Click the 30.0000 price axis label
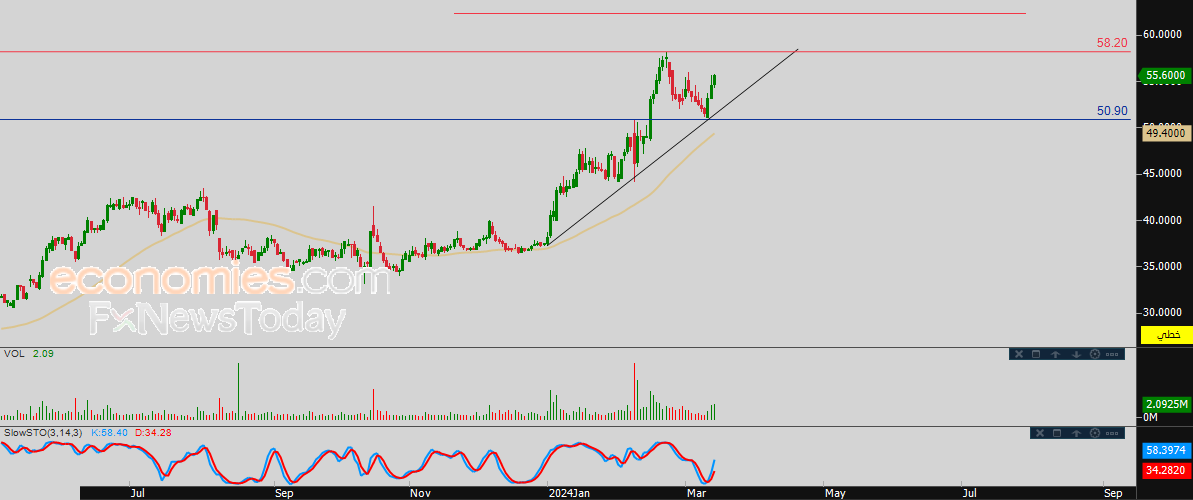Screen dimensions: 1193x500 pos(1163,313)
